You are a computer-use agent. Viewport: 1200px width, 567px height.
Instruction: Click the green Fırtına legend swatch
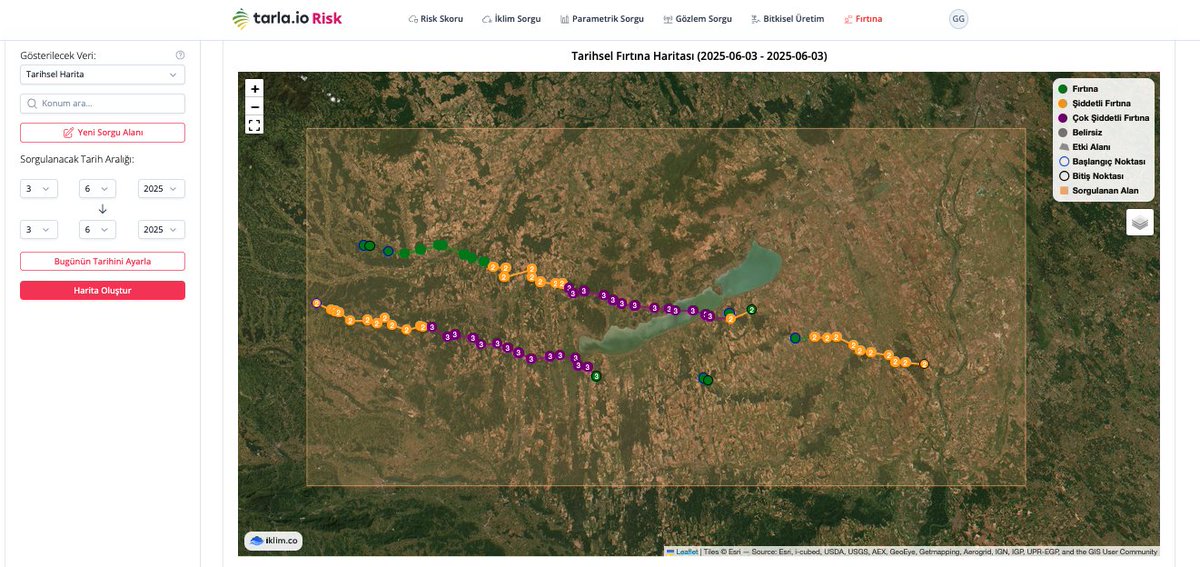(x=1063, y=89)
